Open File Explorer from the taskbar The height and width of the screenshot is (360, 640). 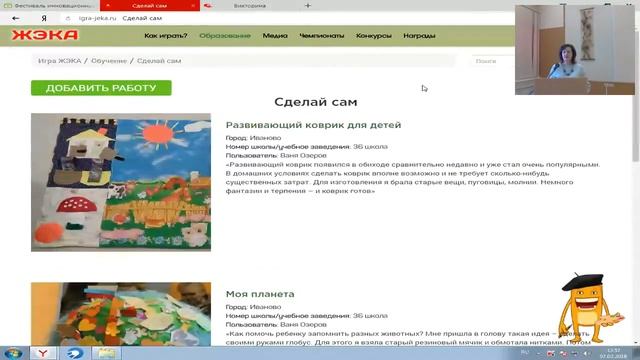pos(106,353)
